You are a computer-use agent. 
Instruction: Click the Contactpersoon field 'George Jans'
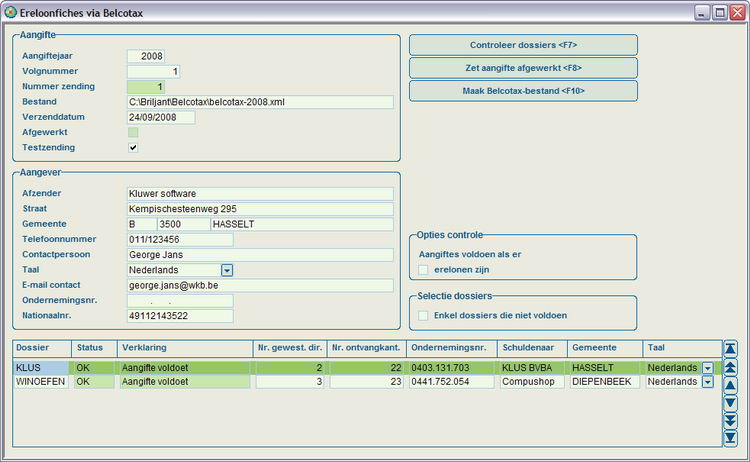tap(260, 255)
